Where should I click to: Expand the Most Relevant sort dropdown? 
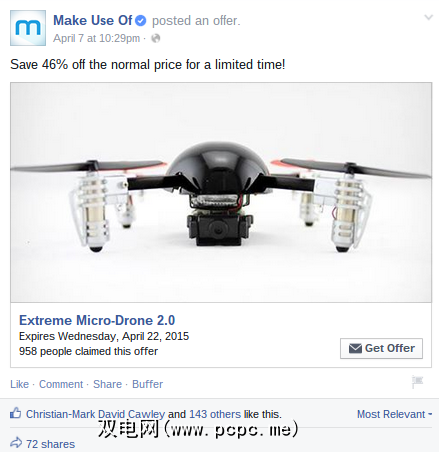click(x=394, y=414)
